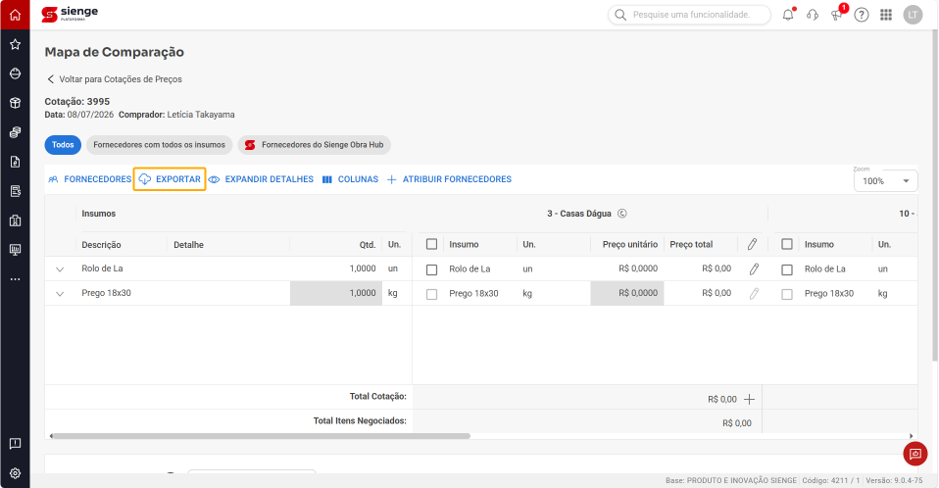Check Rolo de La for second supplier

point(787,269)
